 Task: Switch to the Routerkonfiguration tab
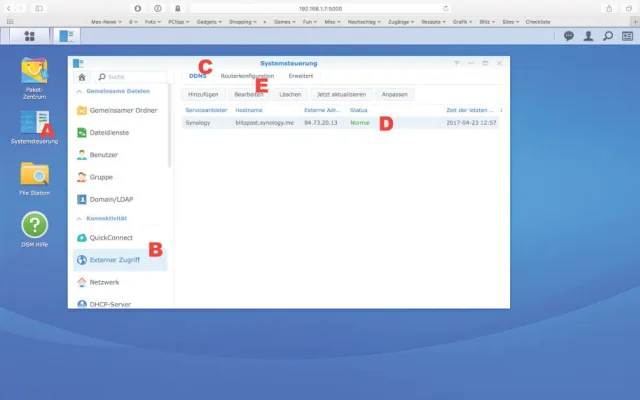pyautogui.click(x=248, y=76)
